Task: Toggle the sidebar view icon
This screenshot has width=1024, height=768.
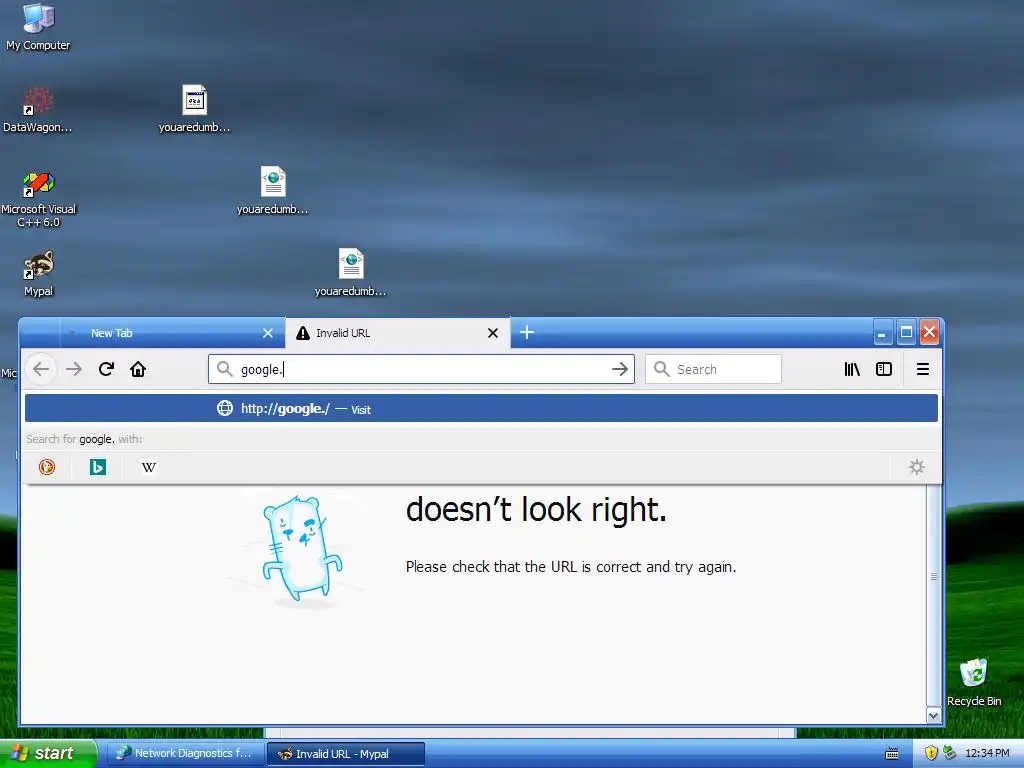Action: click(884, 369)
